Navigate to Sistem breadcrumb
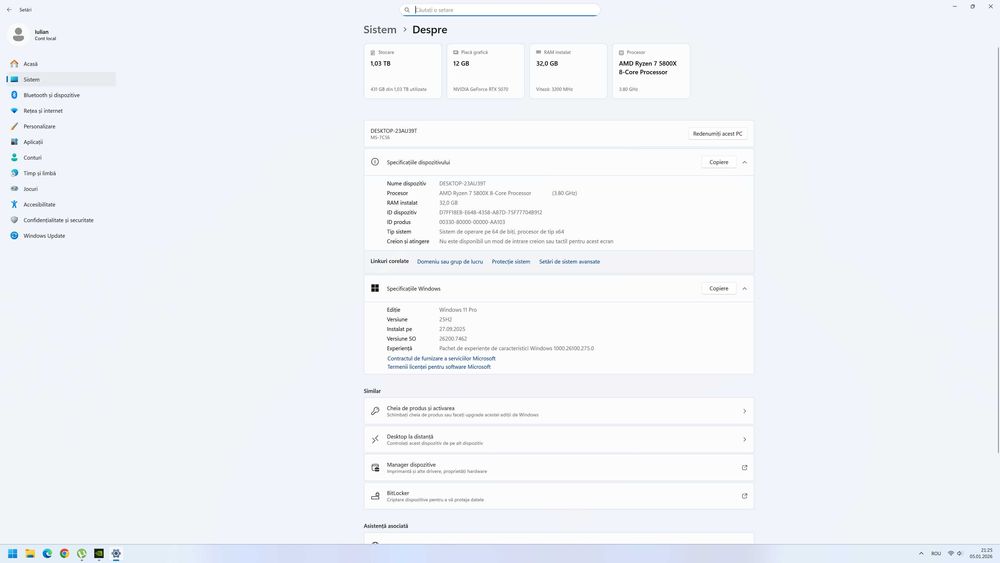The image size is (1000, 563). pos(380,30)
